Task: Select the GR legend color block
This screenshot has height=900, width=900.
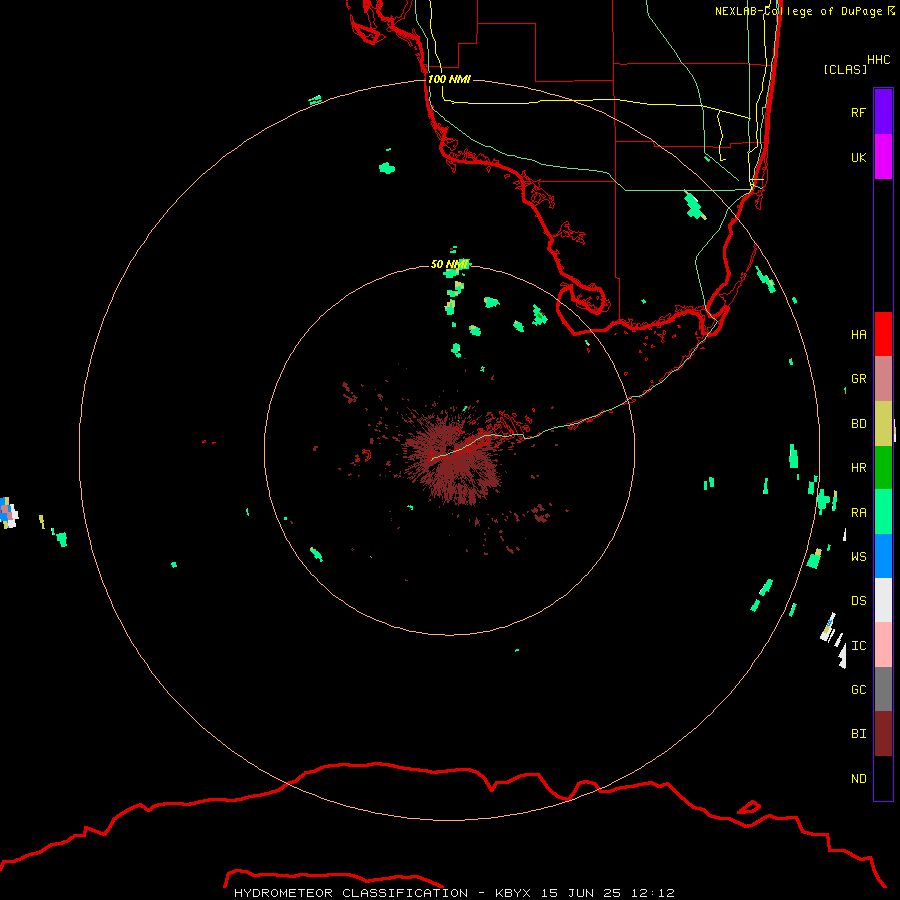Action: pyautogui.click(x=883, y=379)
